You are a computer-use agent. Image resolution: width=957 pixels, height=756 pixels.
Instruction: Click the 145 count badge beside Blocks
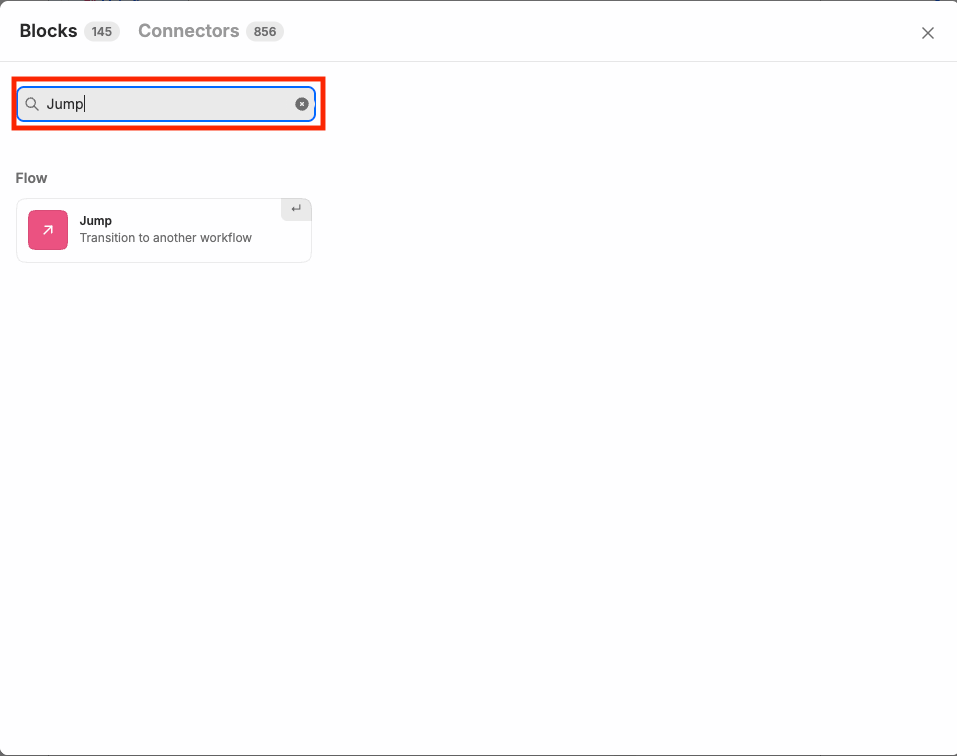pyautogui.click(x=101, y=31)
